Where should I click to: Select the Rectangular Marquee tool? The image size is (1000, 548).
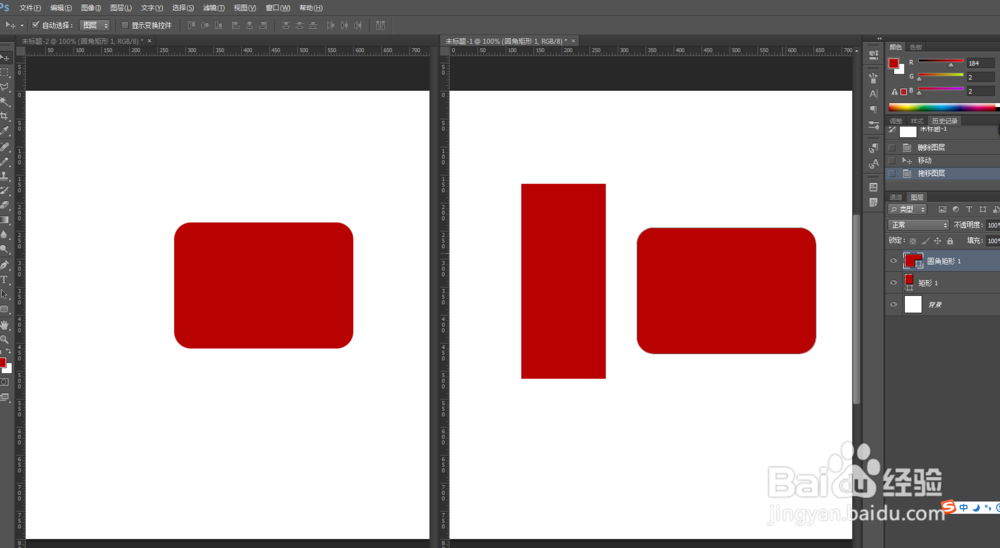coord(5,72)
